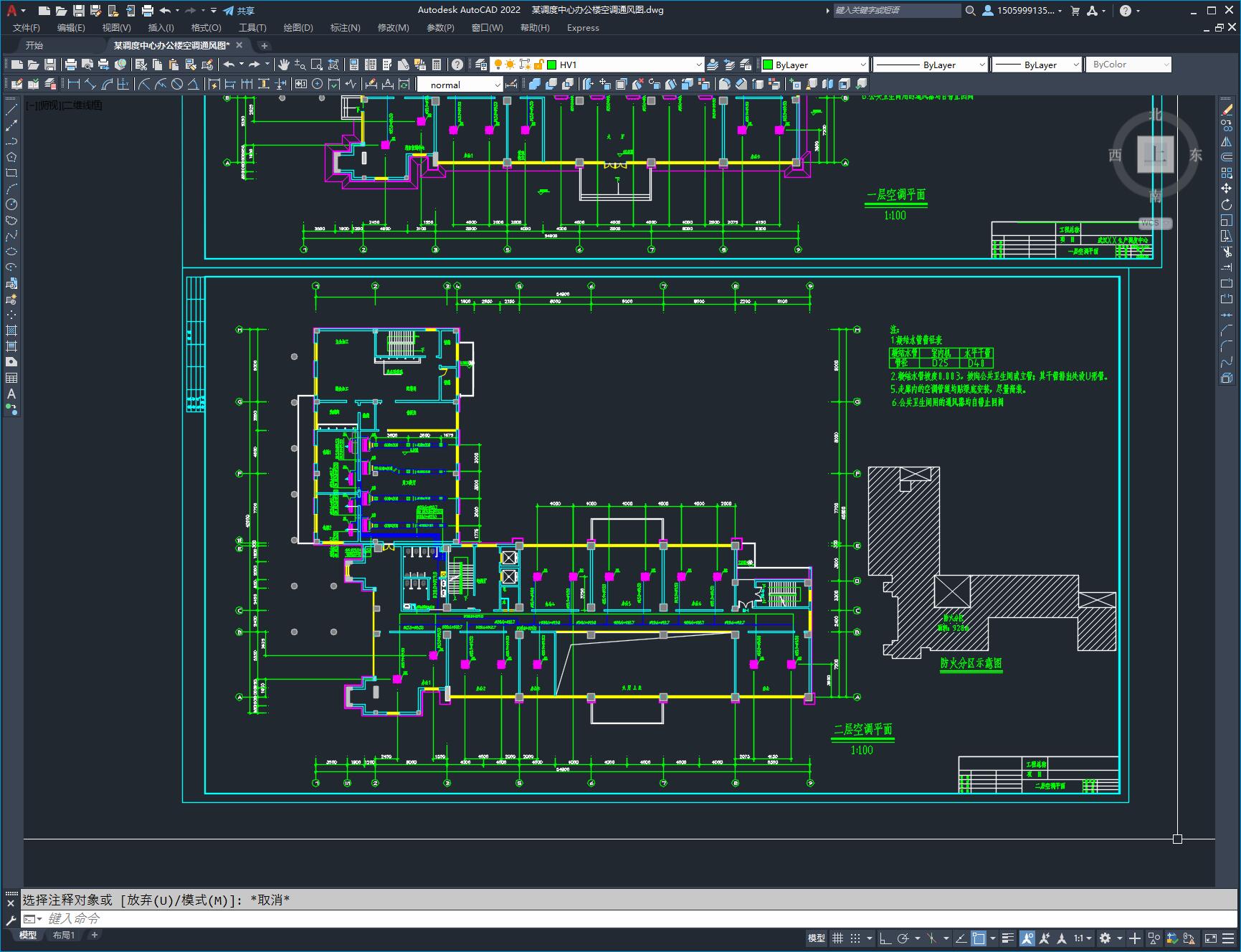
Task: Select the Mirror tool in the modify toolbar
Action: (1227, 141)
